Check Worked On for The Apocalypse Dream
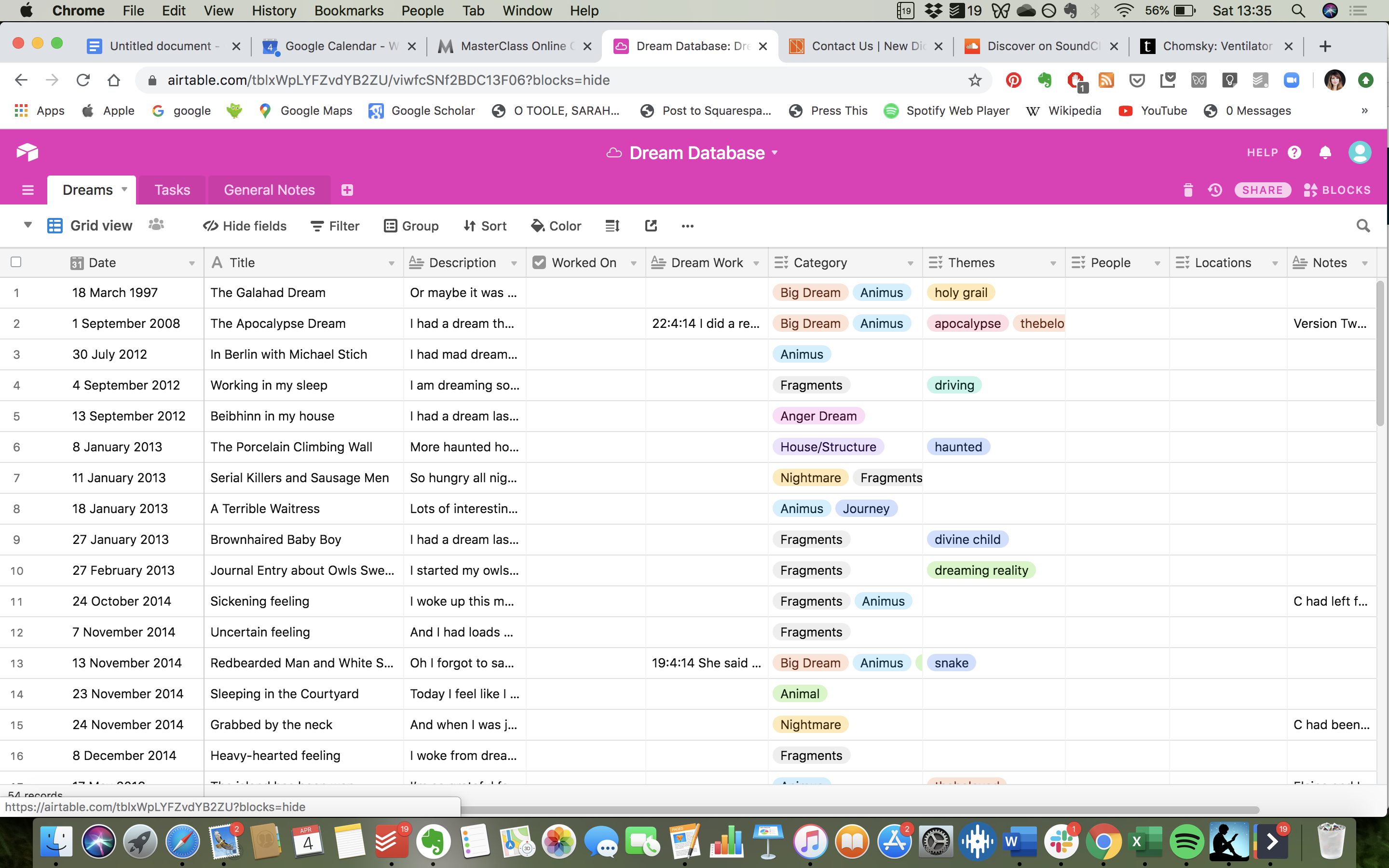The height and width of the screenshot is (868, 1389). (x=586, y=324)
